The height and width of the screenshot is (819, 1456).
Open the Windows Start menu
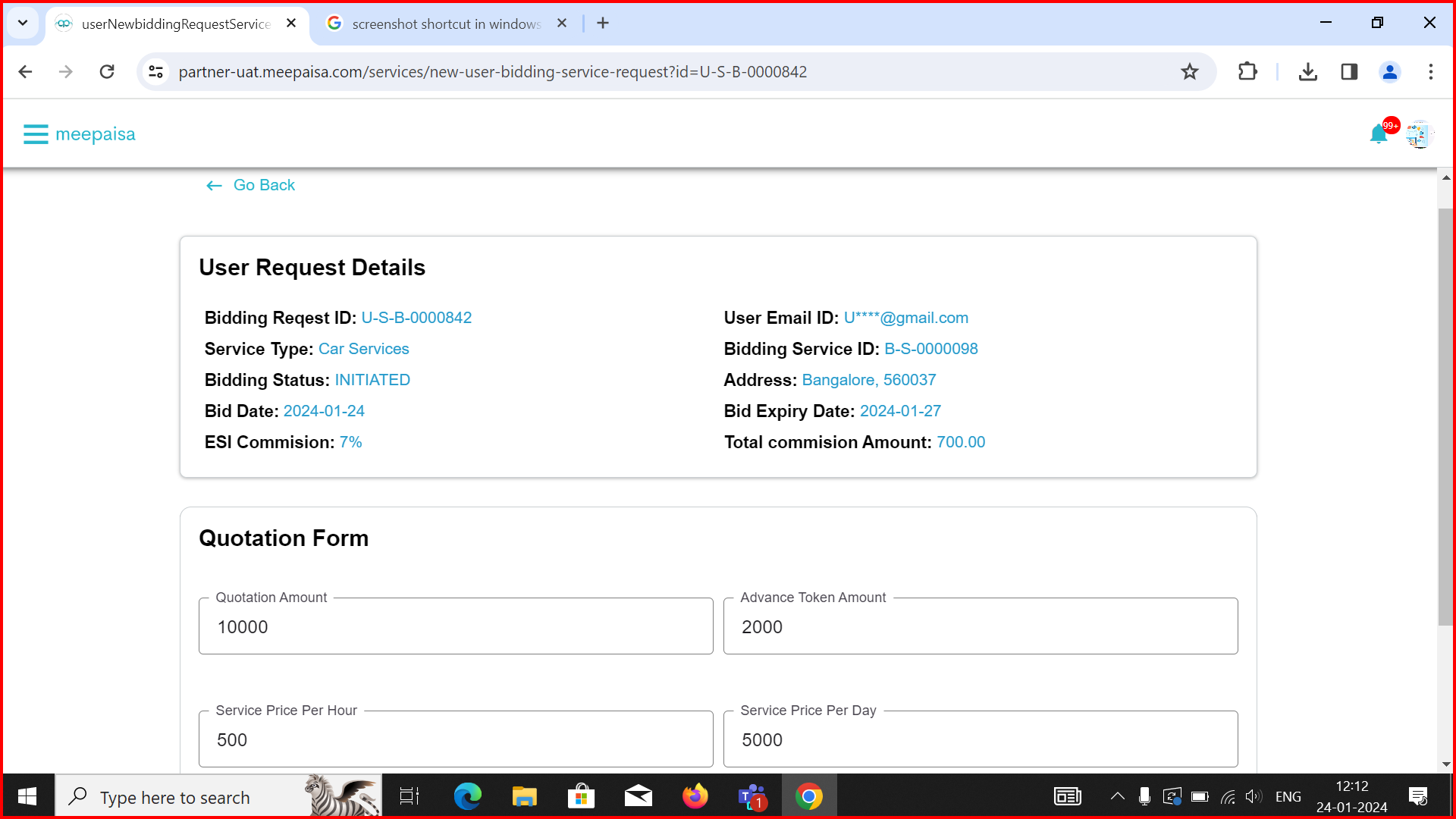[27, 796]
